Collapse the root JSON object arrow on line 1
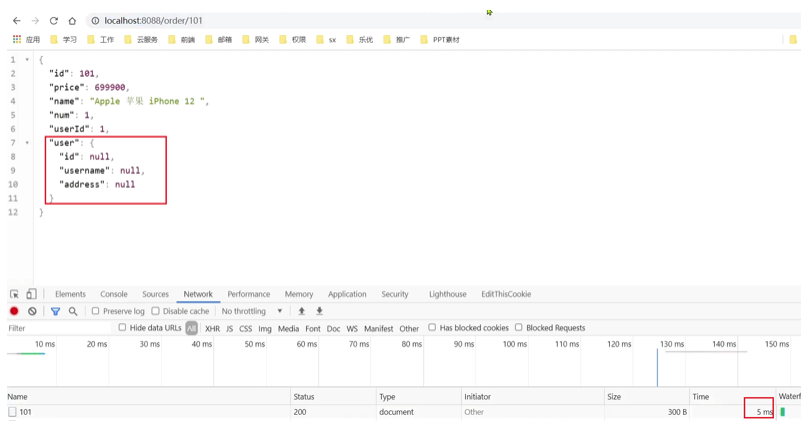 (x=27, y=59)
